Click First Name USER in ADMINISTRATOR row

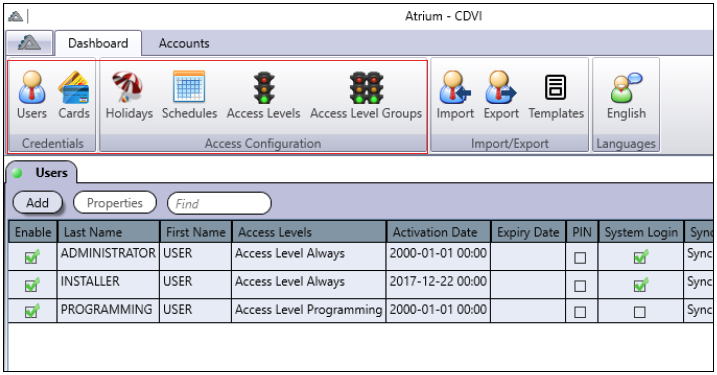[x=196, y=257]
